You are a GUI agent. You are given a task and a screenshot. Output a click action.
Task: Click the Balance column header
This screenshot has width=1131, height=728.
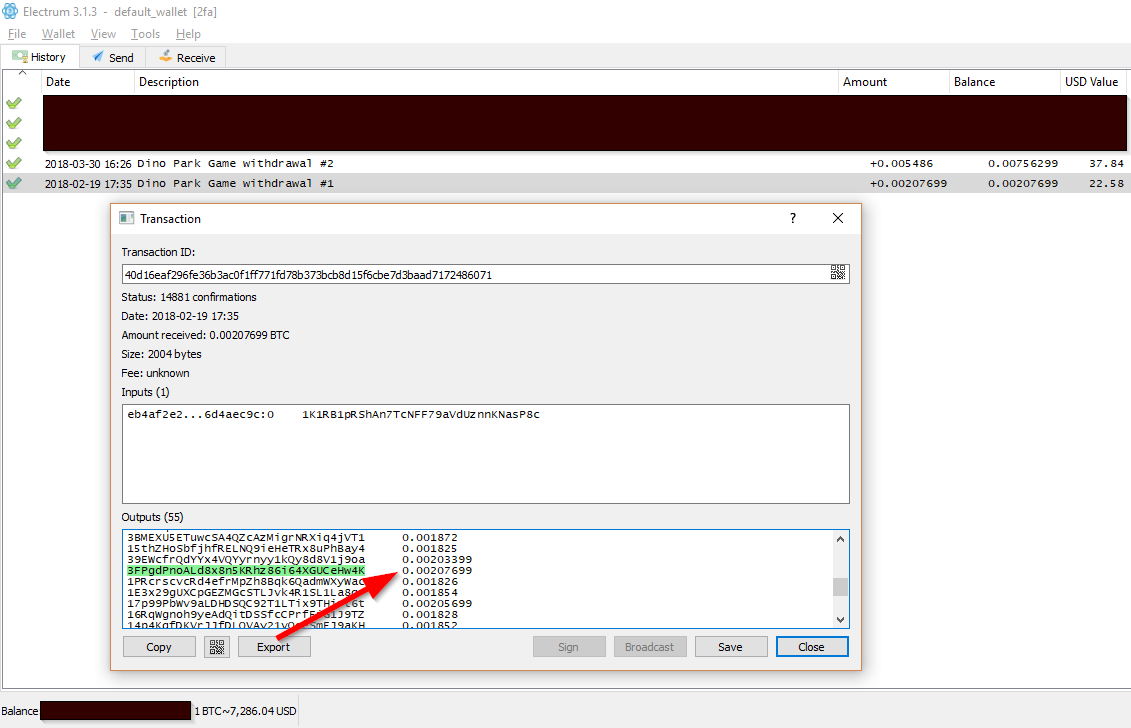click(1005, 82)
